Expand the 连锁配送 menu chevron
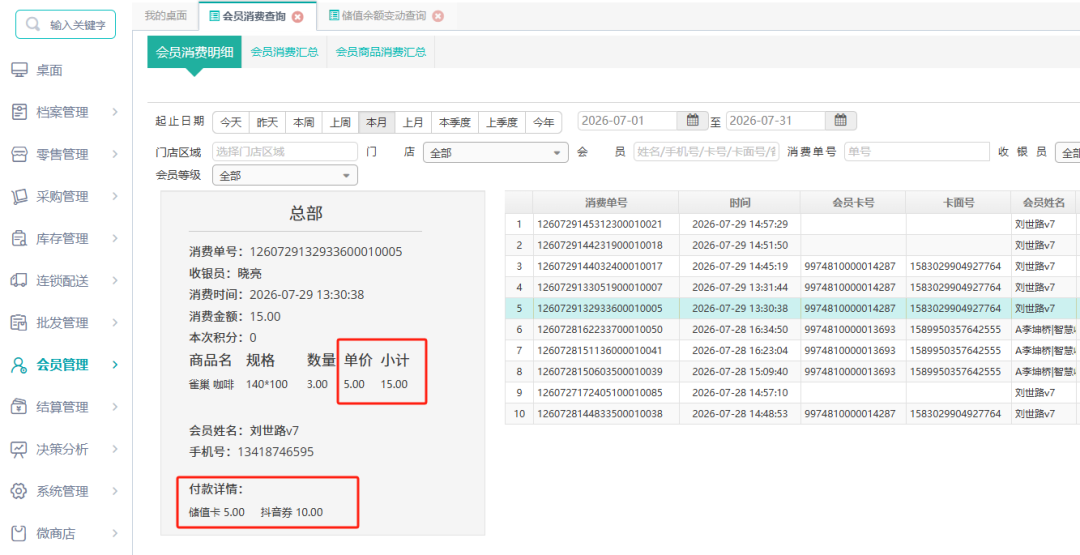Screen dimensions: 1080x555 [x=115, y=280]
